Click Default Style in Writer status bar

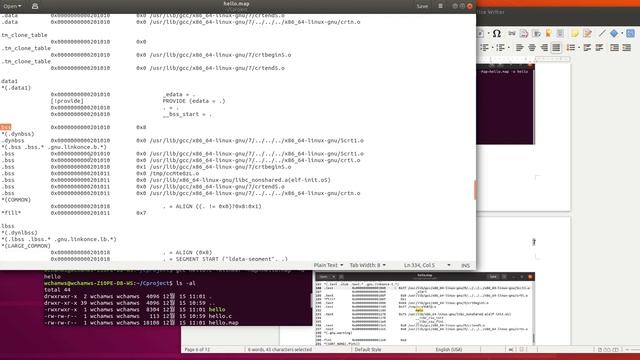(x=368, y=350)
